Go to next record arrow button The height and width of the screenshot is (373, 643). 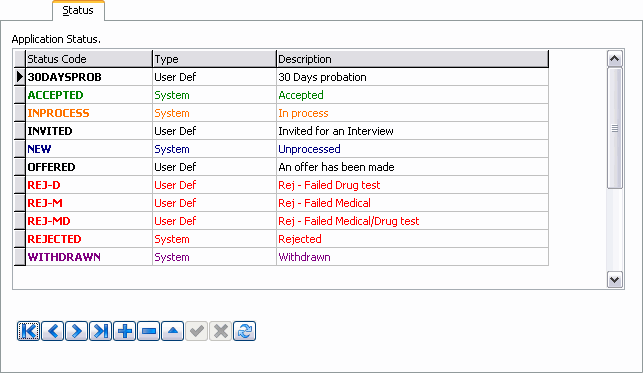click(76, 331)
